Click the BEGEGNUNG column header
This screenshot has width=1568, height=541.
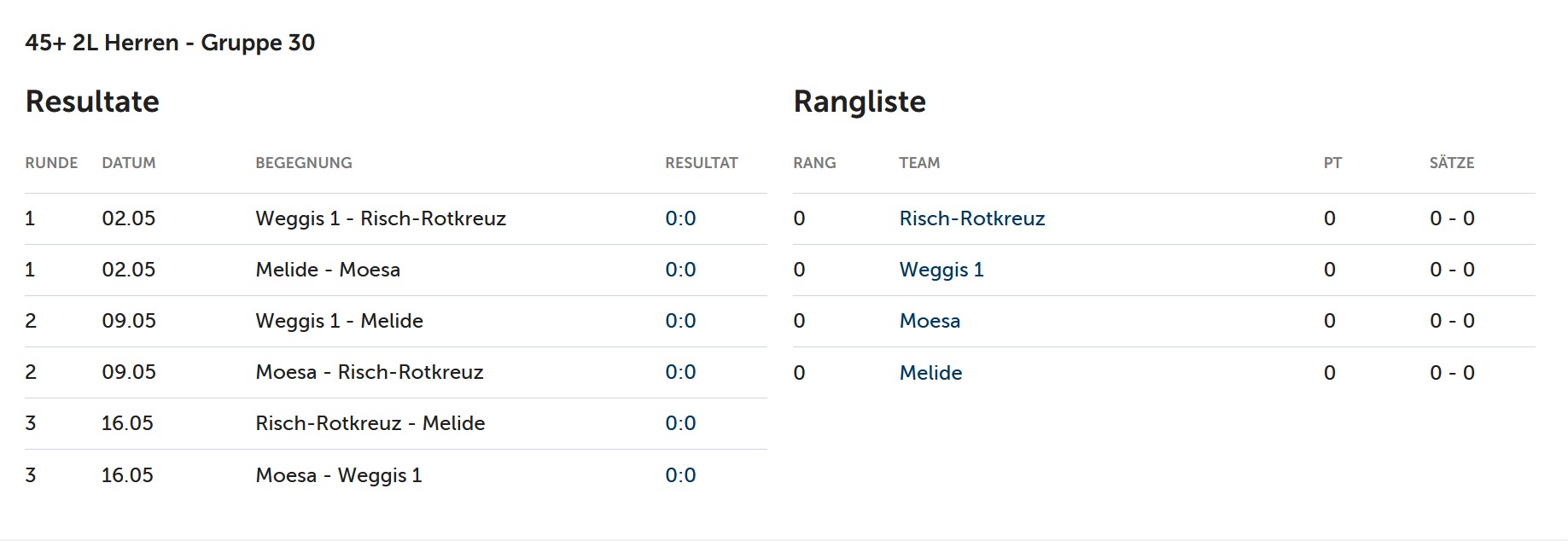(304, 163)
